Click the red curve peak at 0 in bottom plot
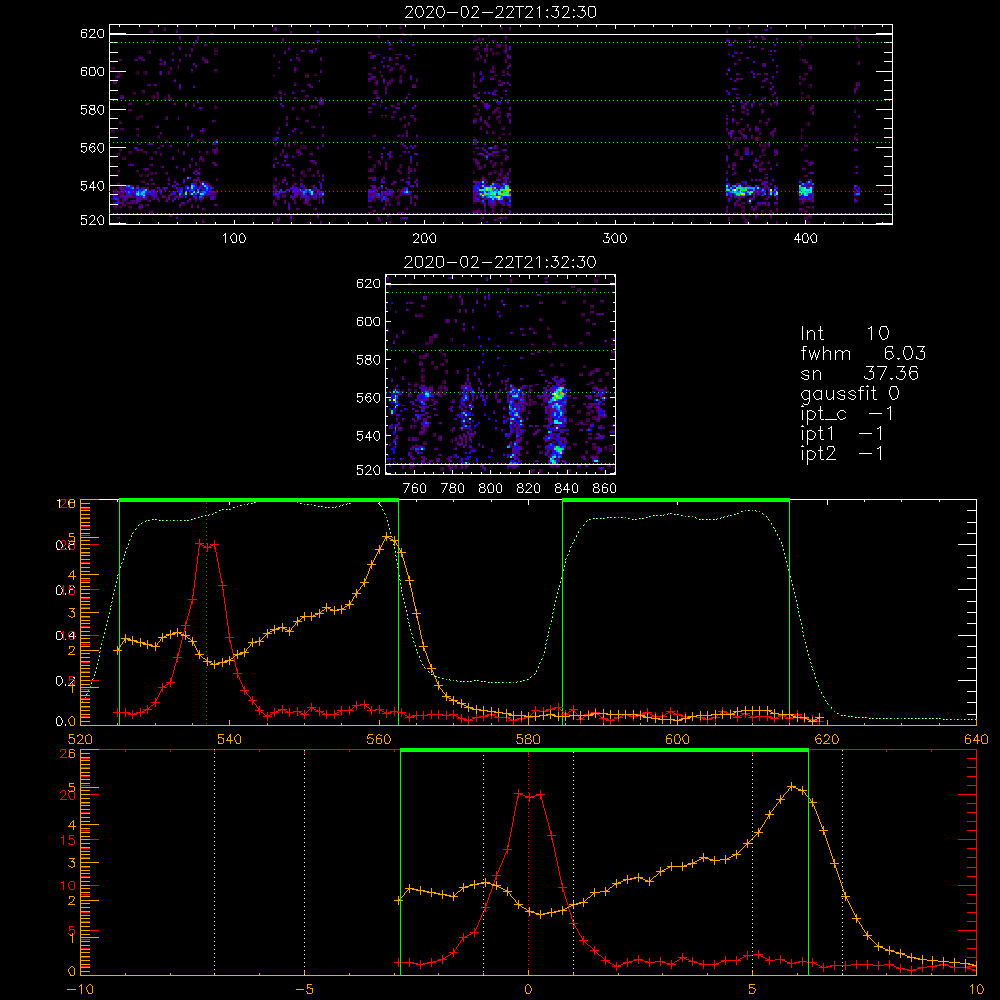 (529, 795)
